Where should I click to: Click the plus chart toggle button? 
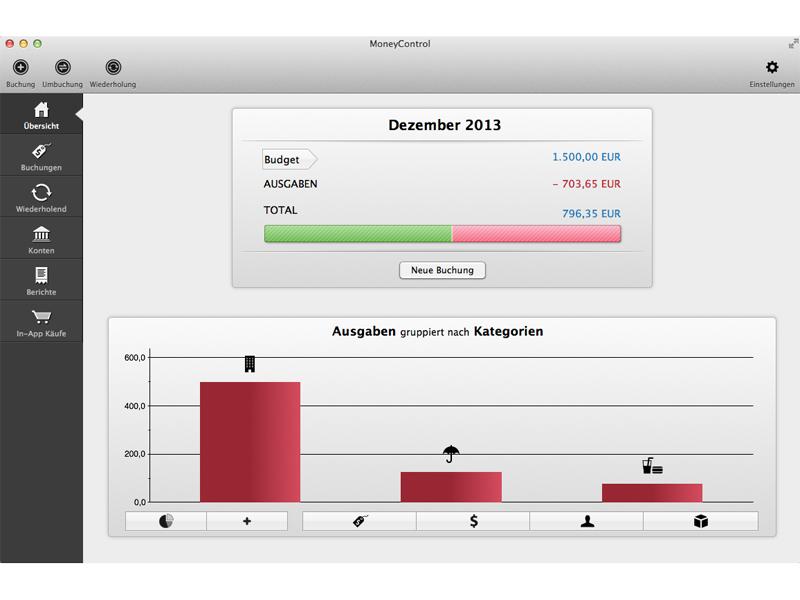[x=247, y=521]
